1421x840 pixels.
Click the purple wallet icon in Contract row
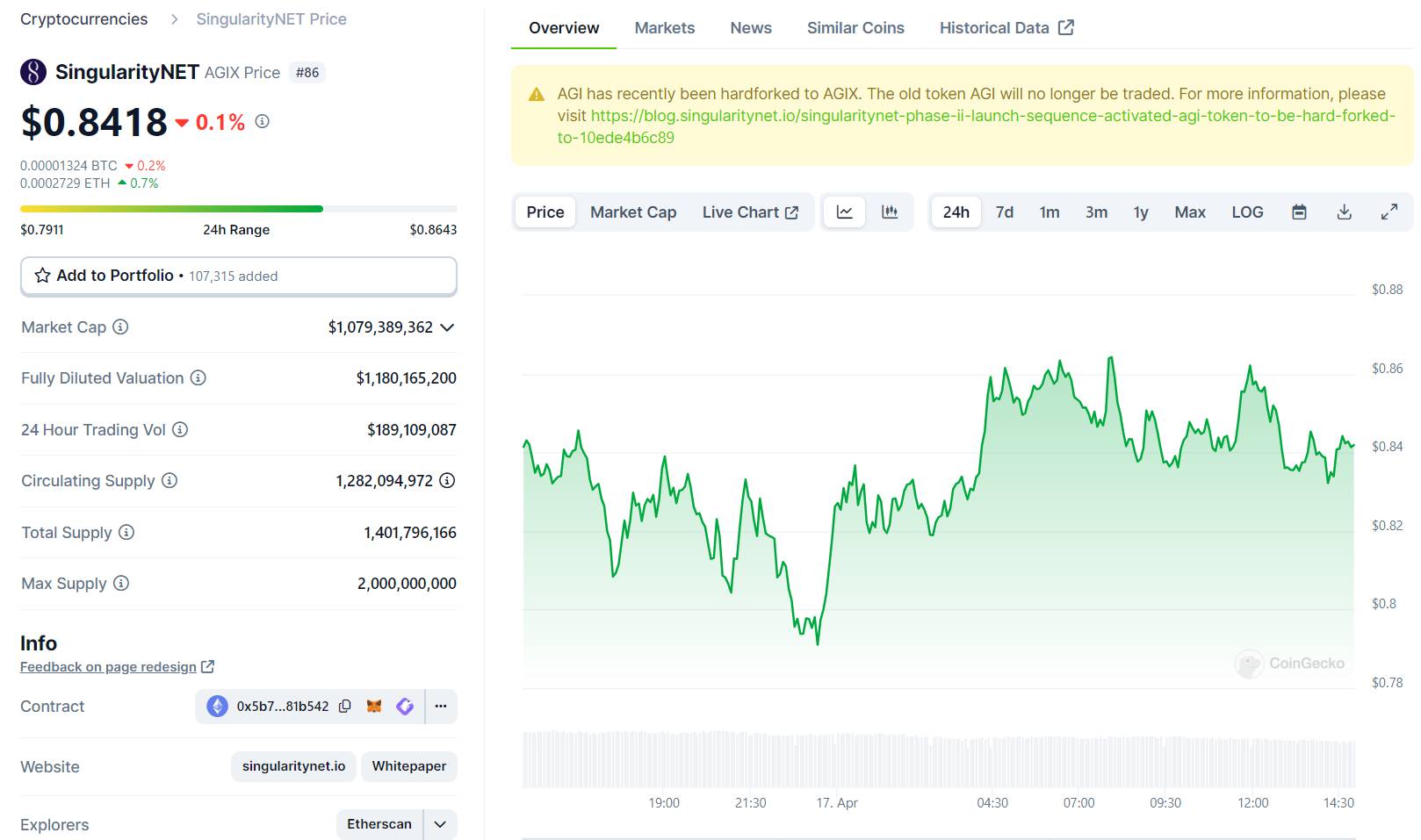pyautogui.click(x=405, y=706)
